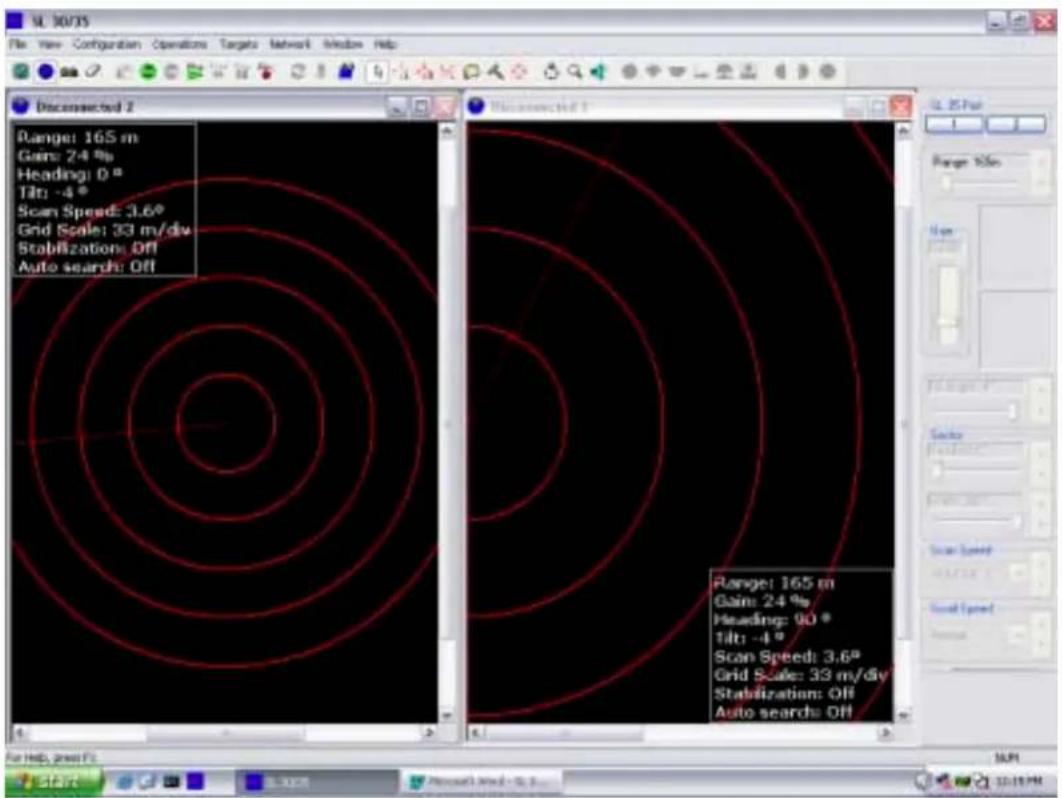Open the Window menu
Image resolution: width=1062 pixels, height=798 pixels.
tap(343, 44)
